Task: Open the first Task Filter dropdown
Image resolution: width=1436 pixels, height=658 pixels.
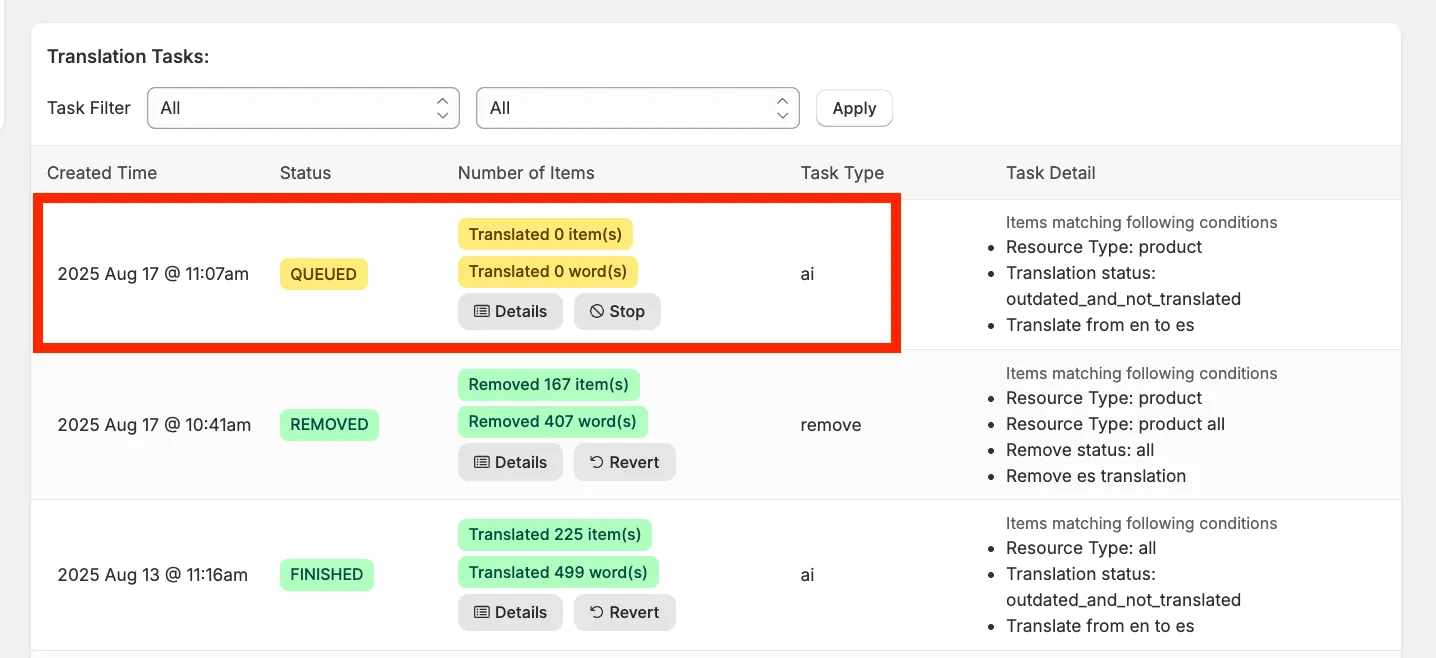Action: click(303, 108)
